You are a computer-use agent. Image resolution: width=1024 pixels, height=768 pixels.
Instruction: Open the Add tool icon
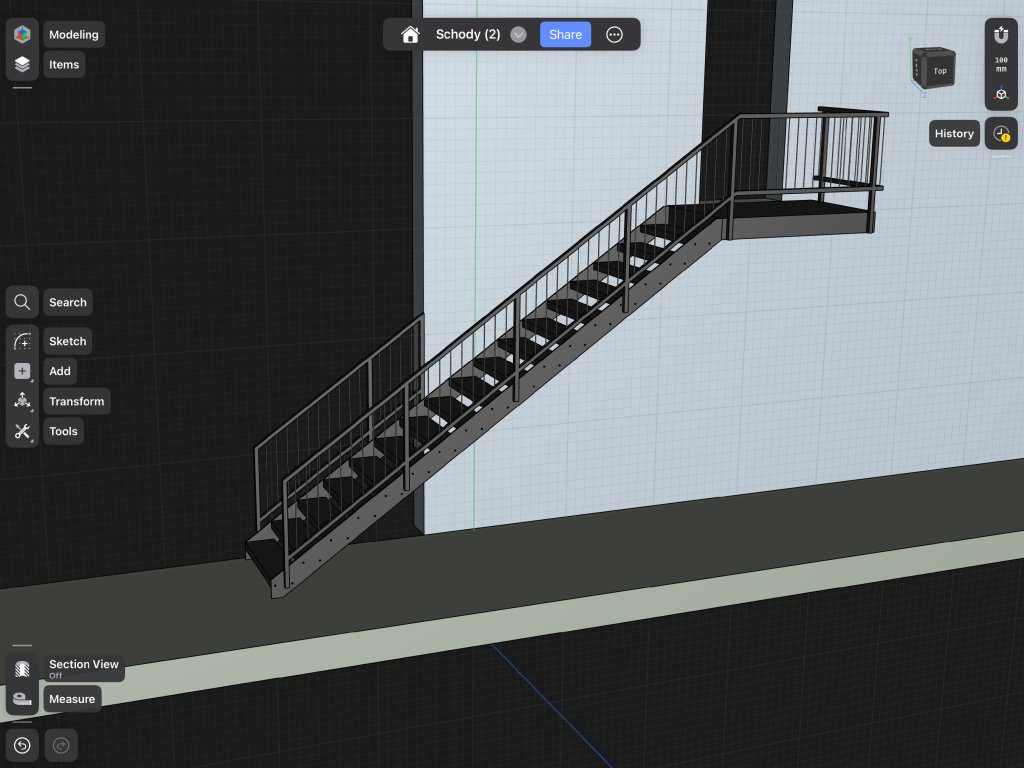click(22, 371)
